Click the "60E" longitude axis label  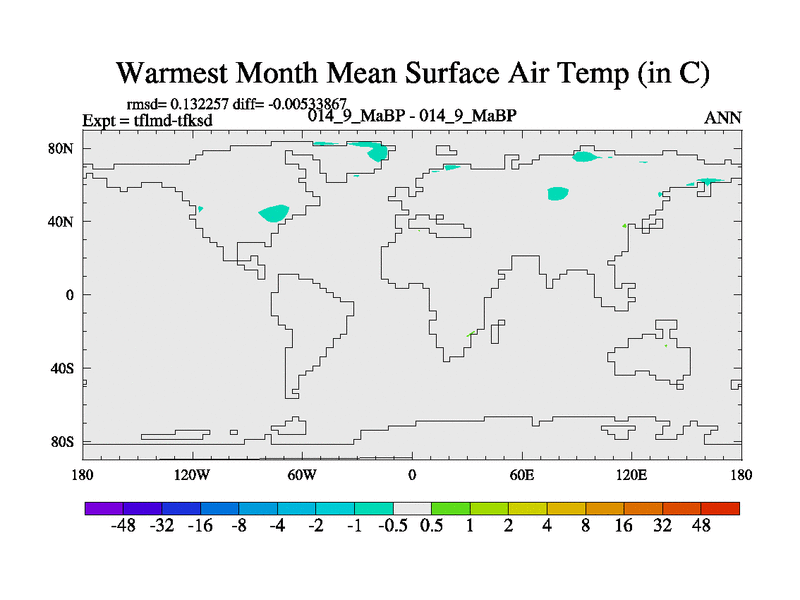pos(521,474)
